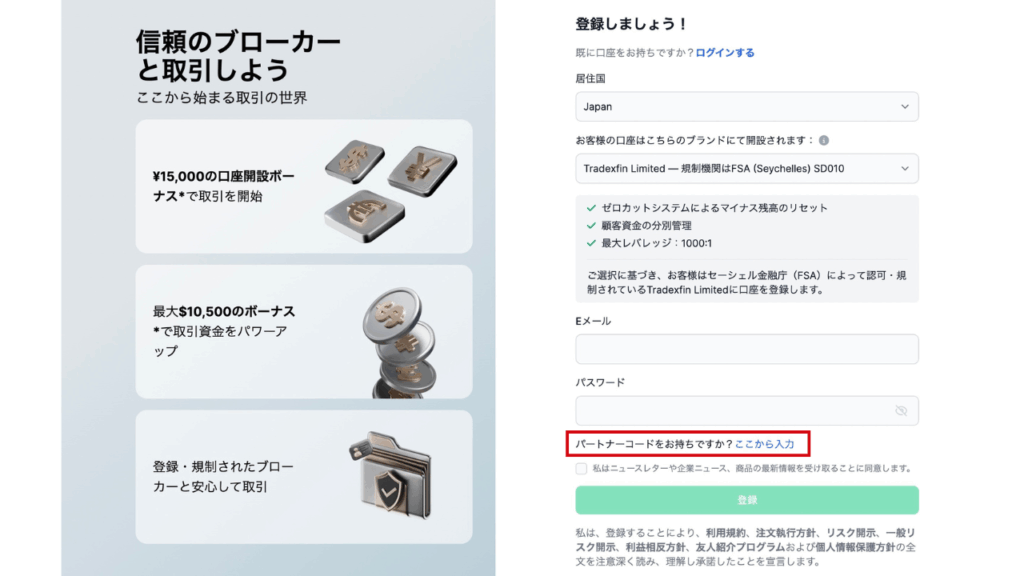
Task: Click the info icon beside brand label
Action: (824, 140)
